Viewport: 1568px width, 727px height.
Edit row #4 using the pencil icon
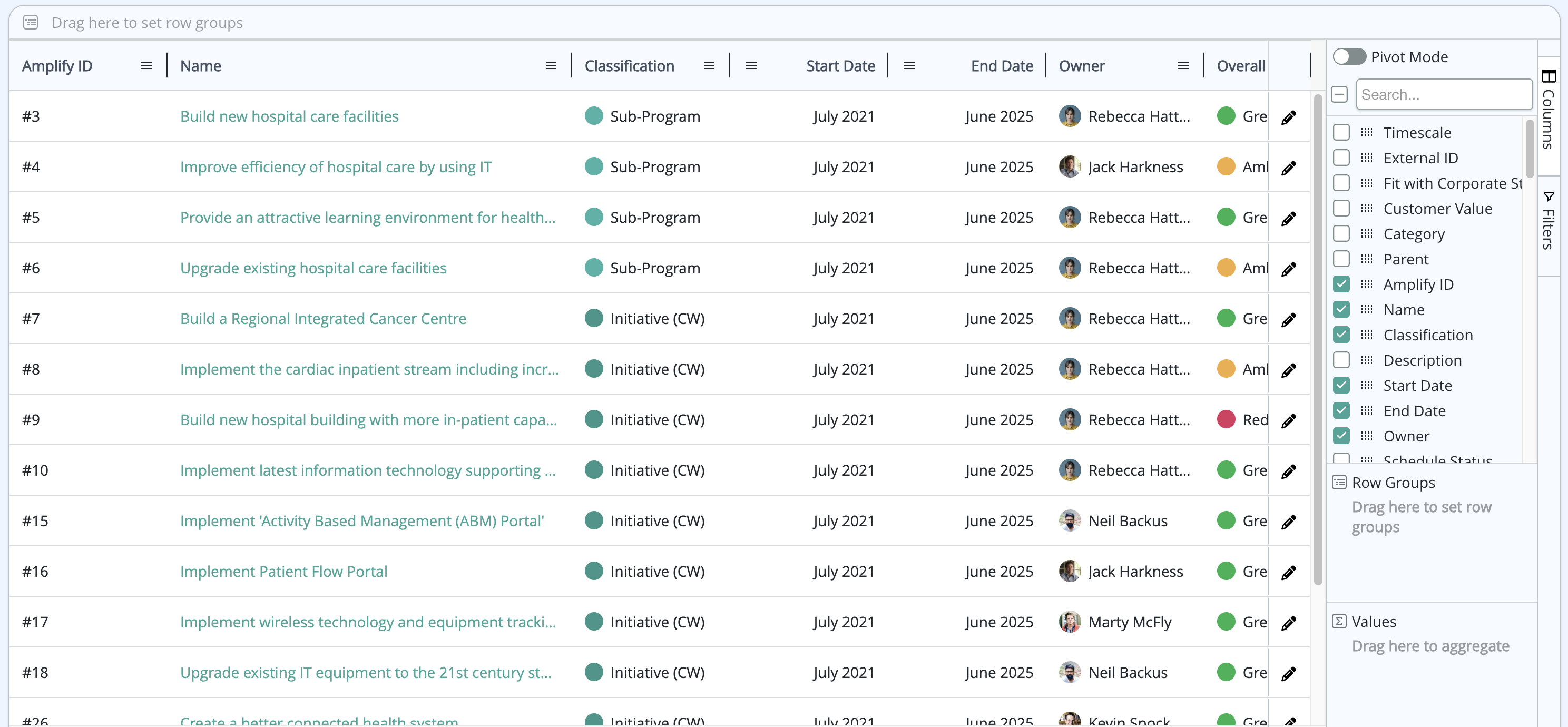coord(1288,168)
